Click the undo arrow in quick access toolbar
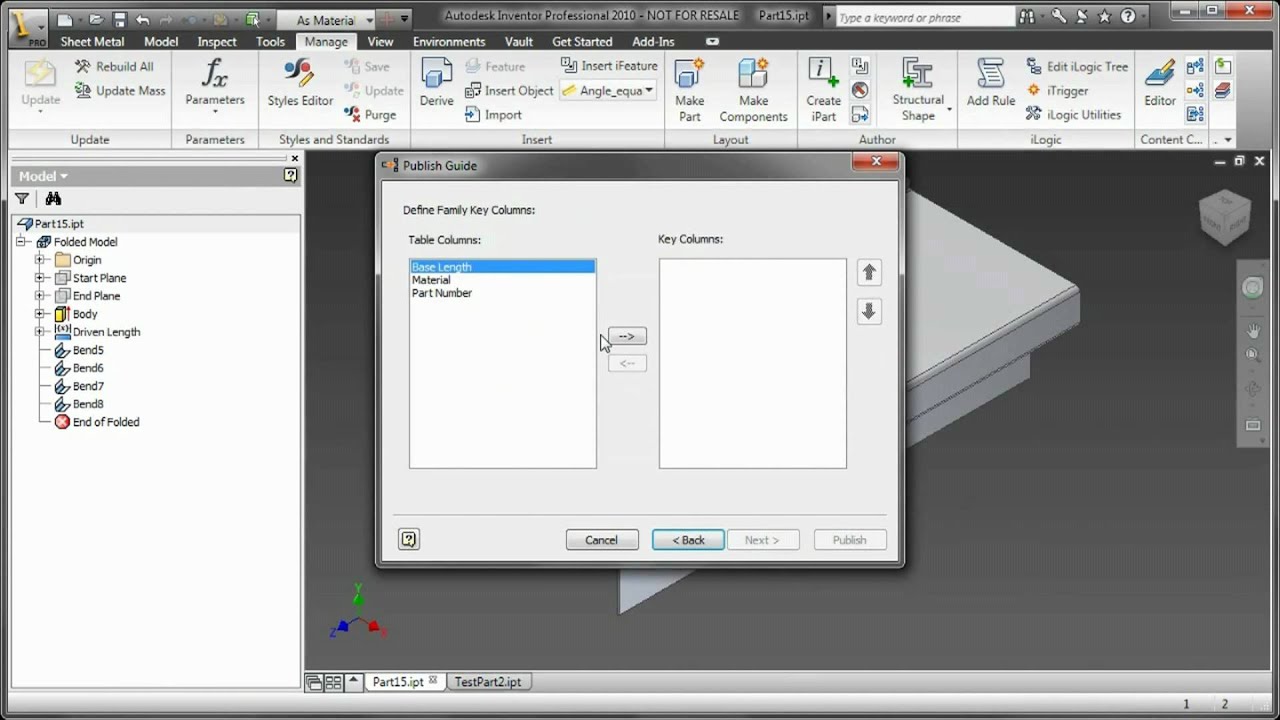The width and height of the screenshot is (1280, 720). pyautogui.click(x=143, y=19)
